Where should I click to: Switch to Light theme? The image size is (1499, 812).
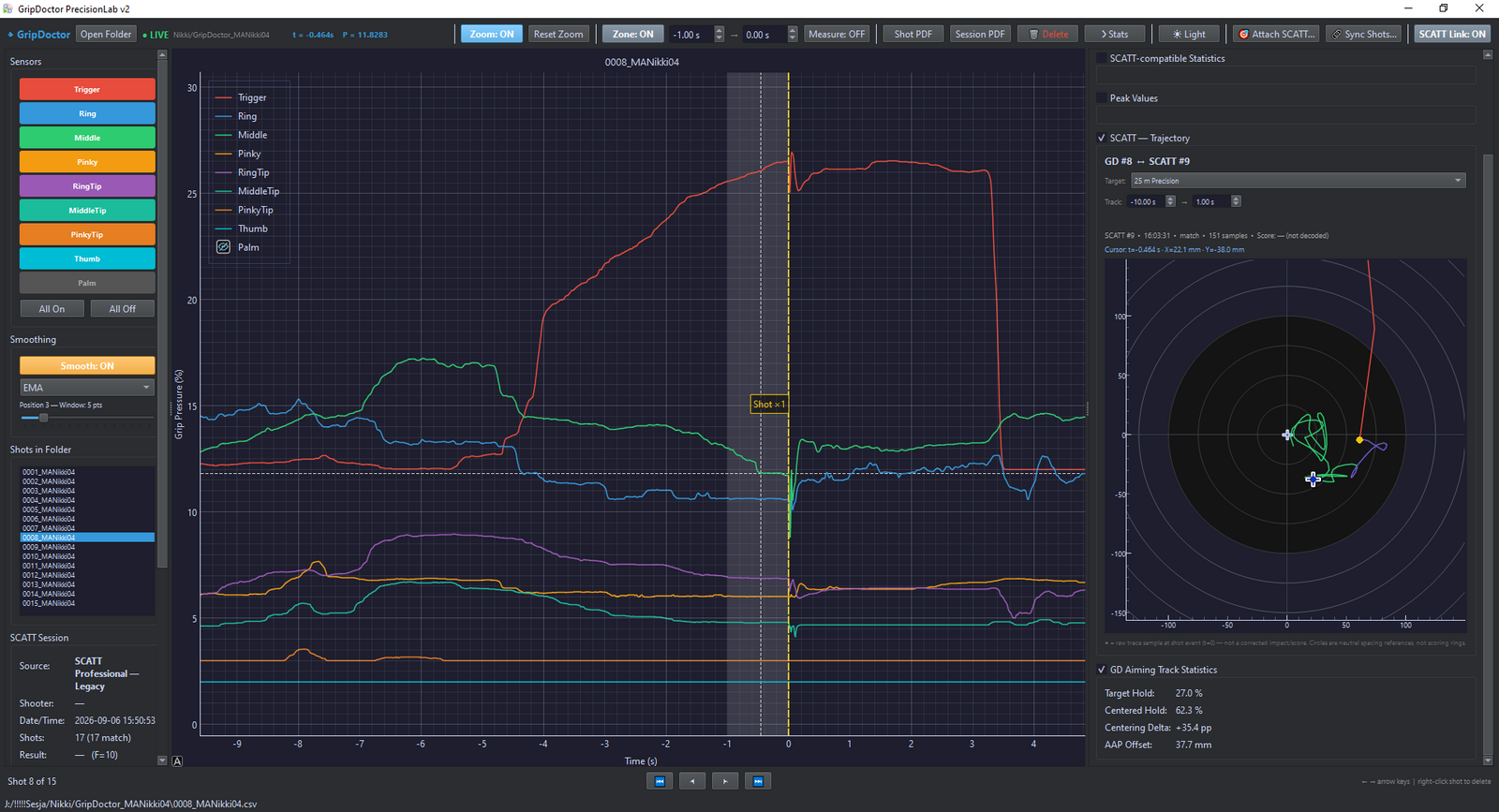tap(1188, 35)
